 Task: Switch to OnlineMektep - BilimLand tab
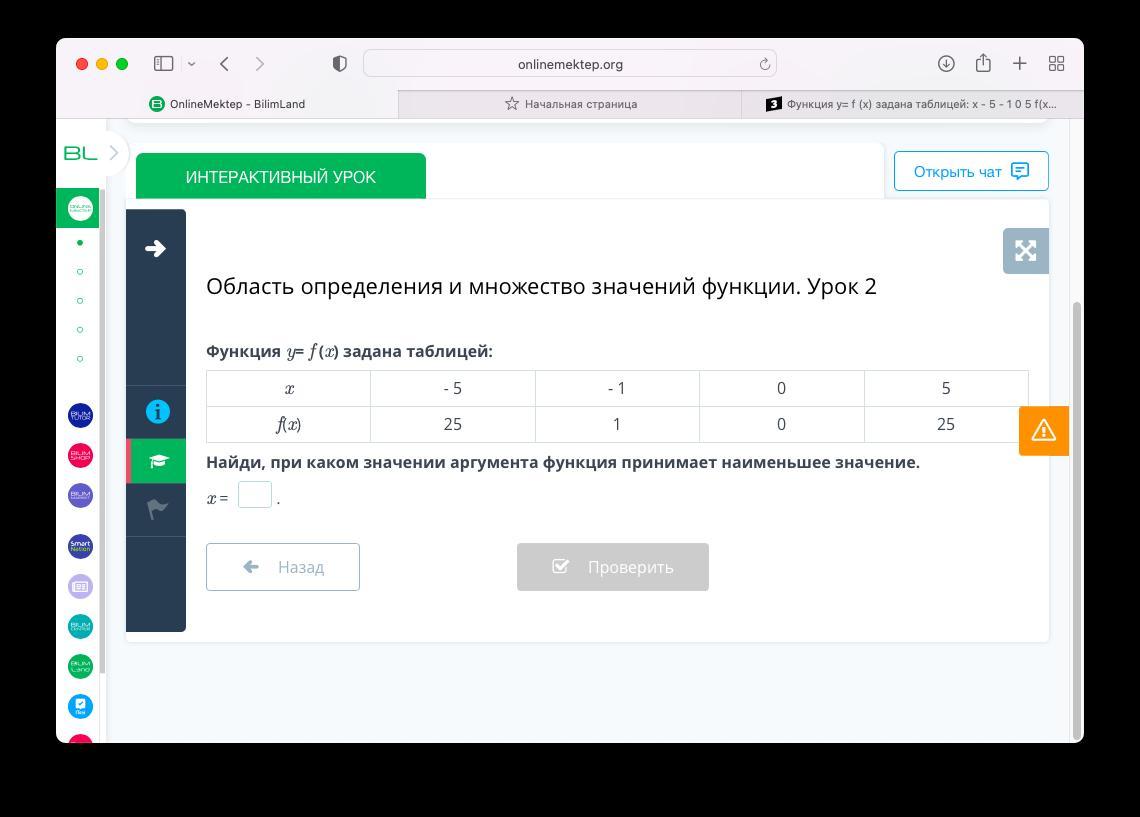[x=228, y=104]
